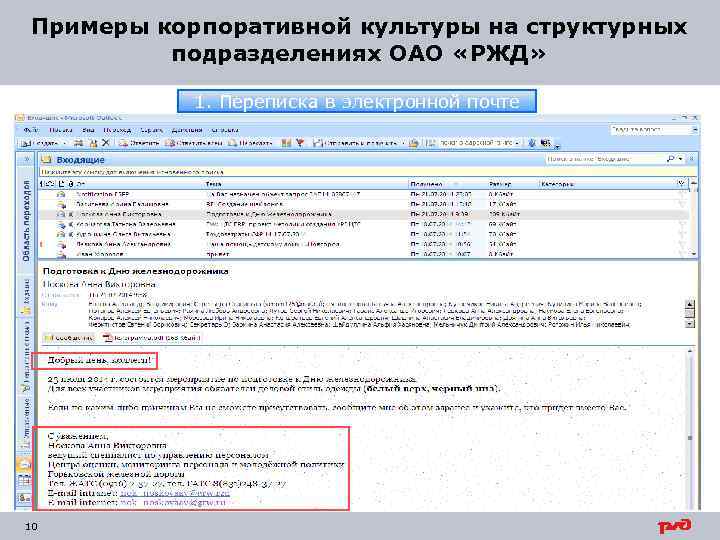
Task: Open the Действия menu
Action: click(187, 130)
